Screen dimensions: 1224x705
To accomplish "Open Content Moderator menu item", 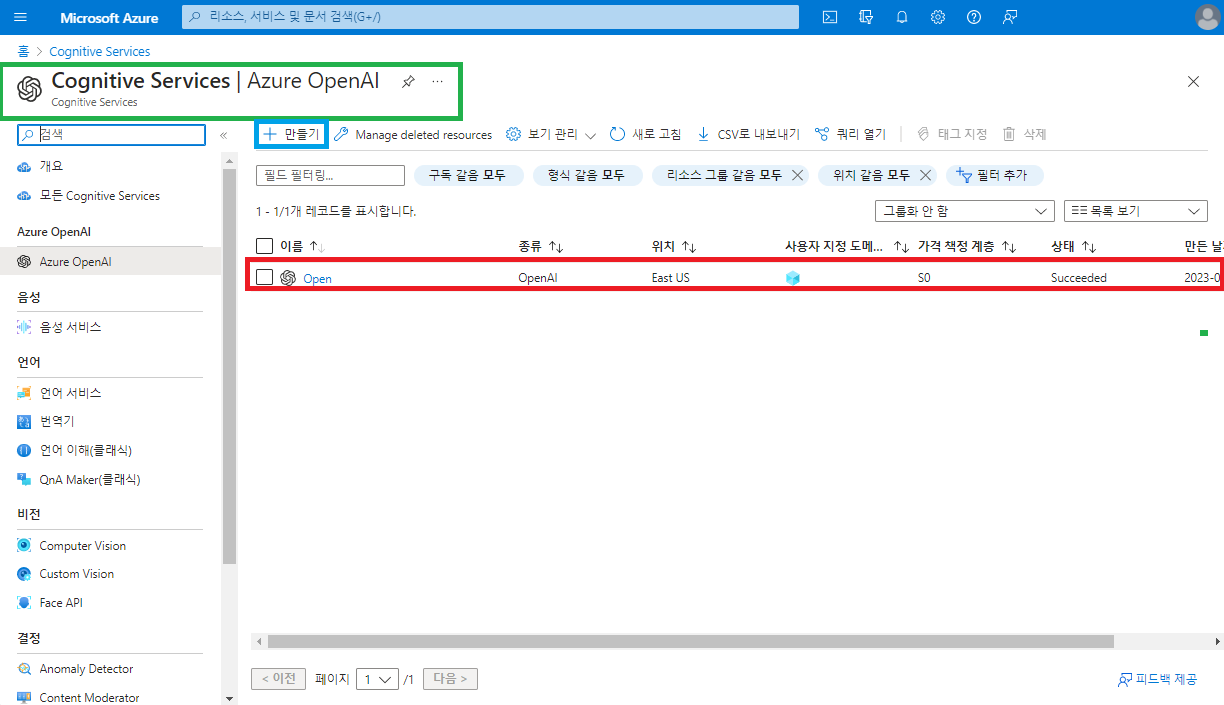I will [89, 698].
